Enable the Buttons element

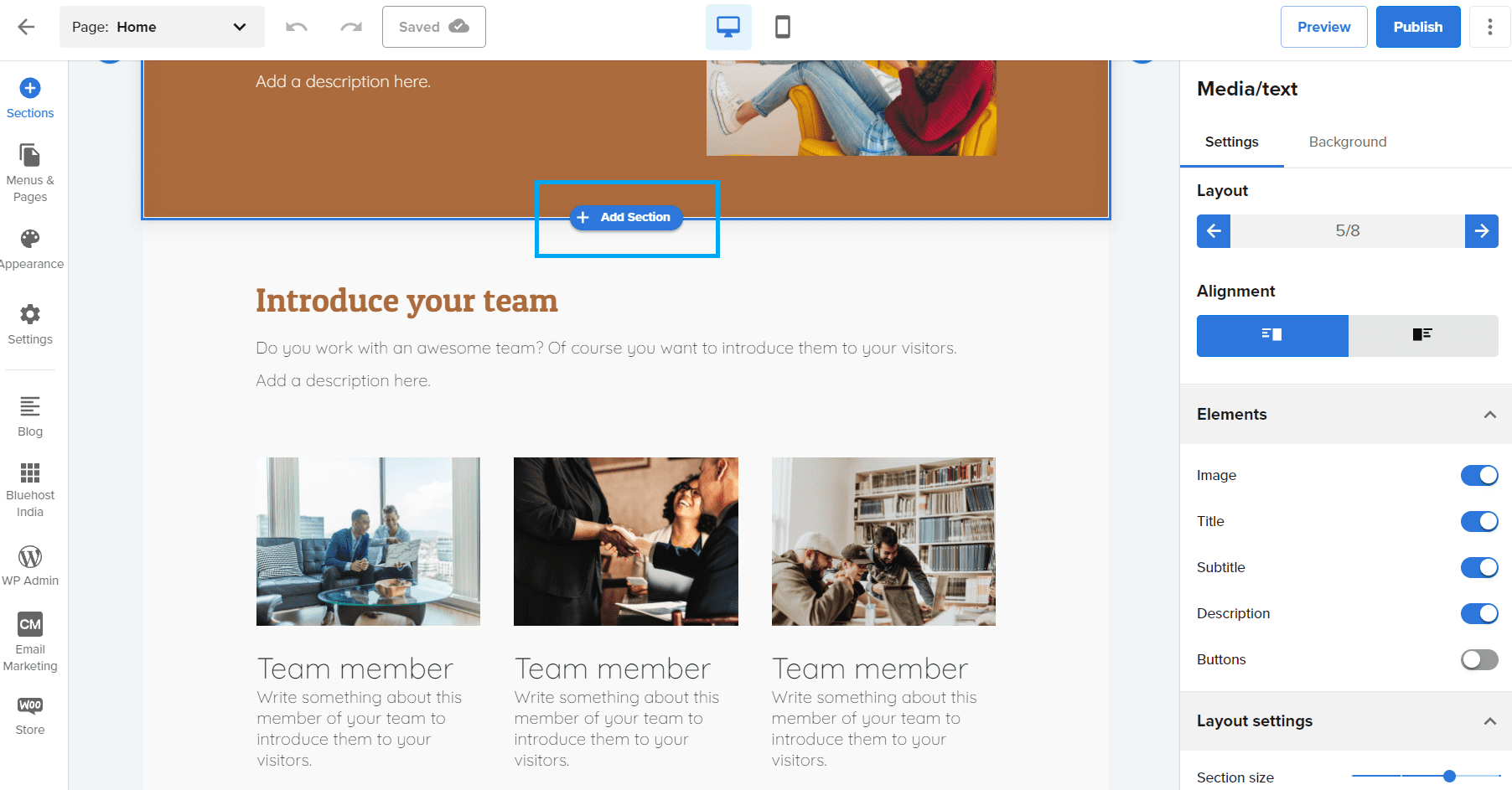click(1479, 660)
